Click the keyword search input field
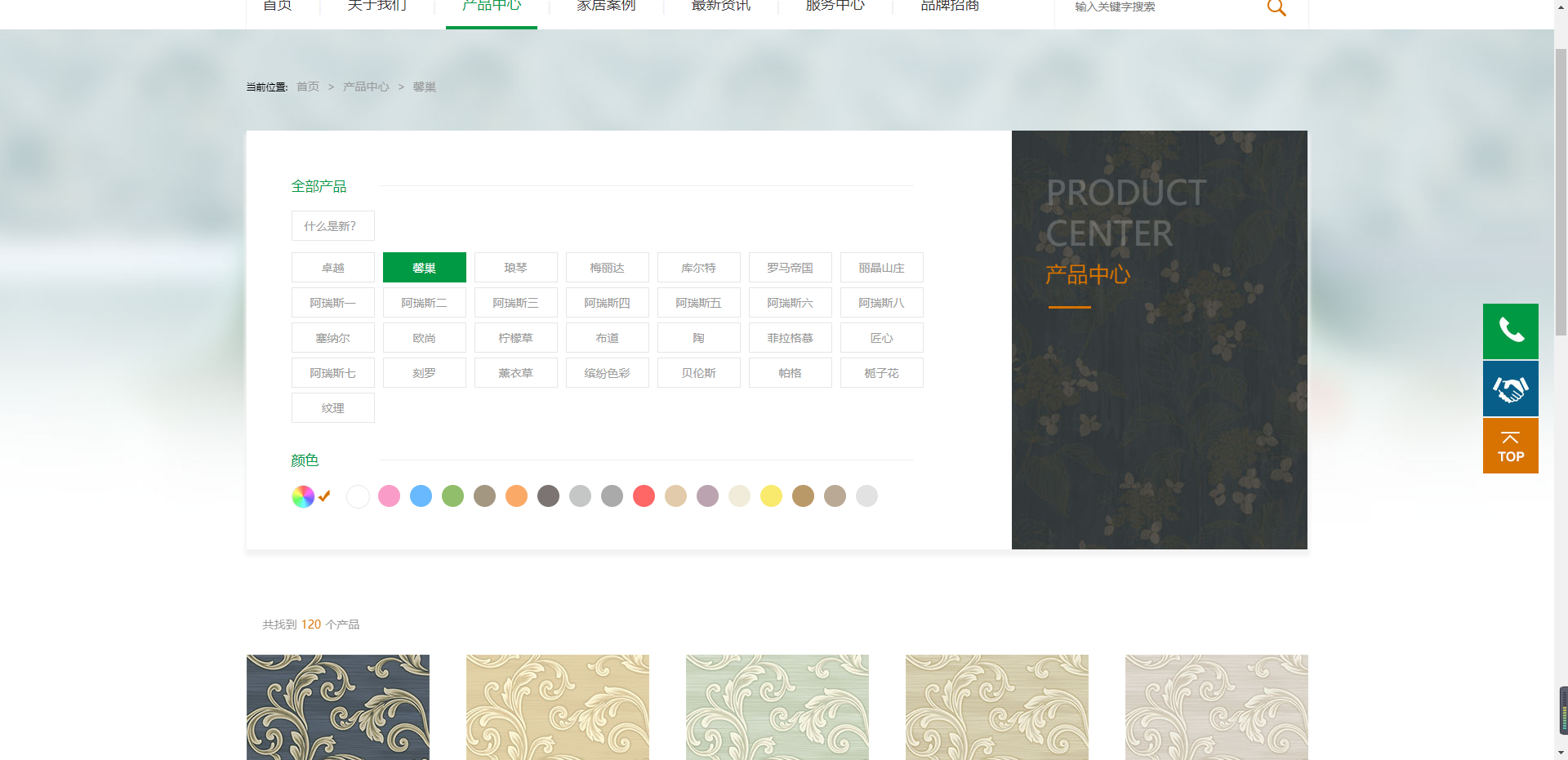The width and height of the screenshot is (1568, 760). [1160, 8]
